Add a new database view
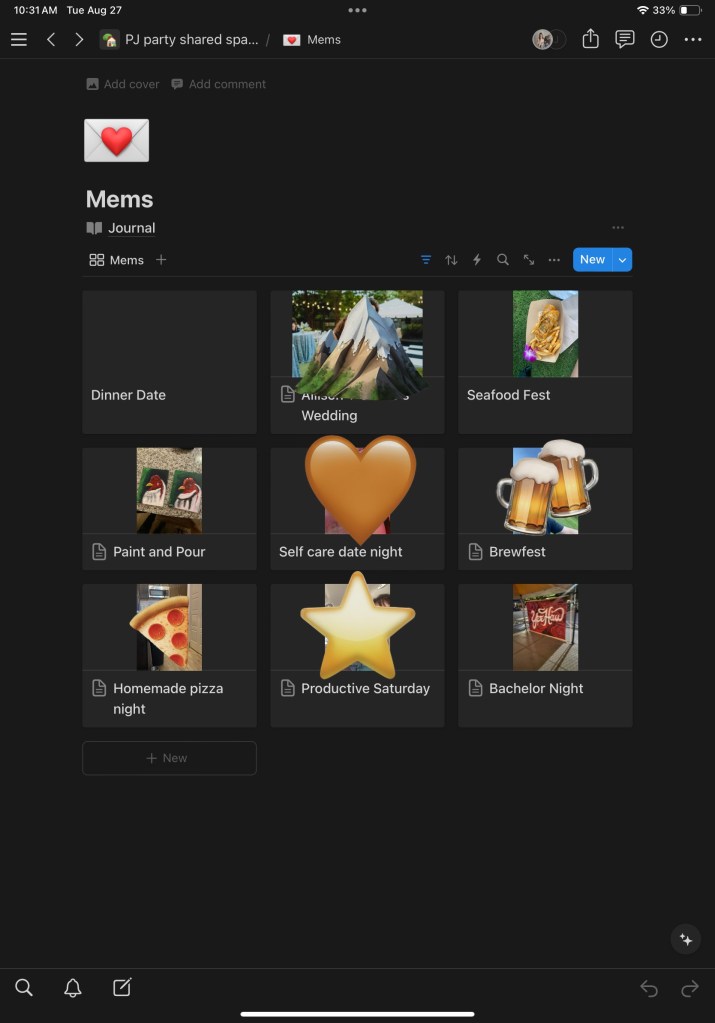 [161, 260]
